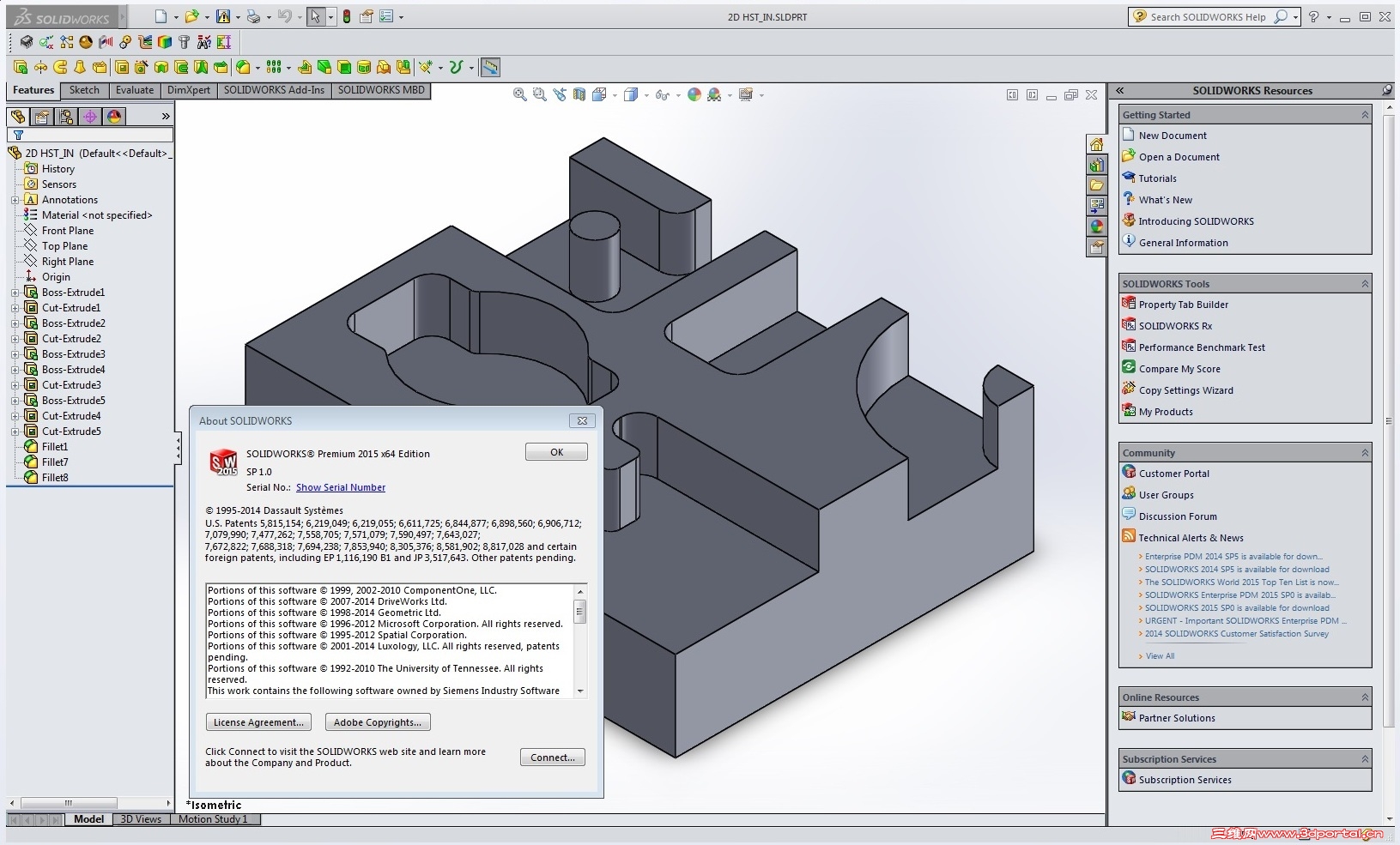Open the SOLIDWORKS MBD tab
The image size is (1400, 845).
point(381,90)
